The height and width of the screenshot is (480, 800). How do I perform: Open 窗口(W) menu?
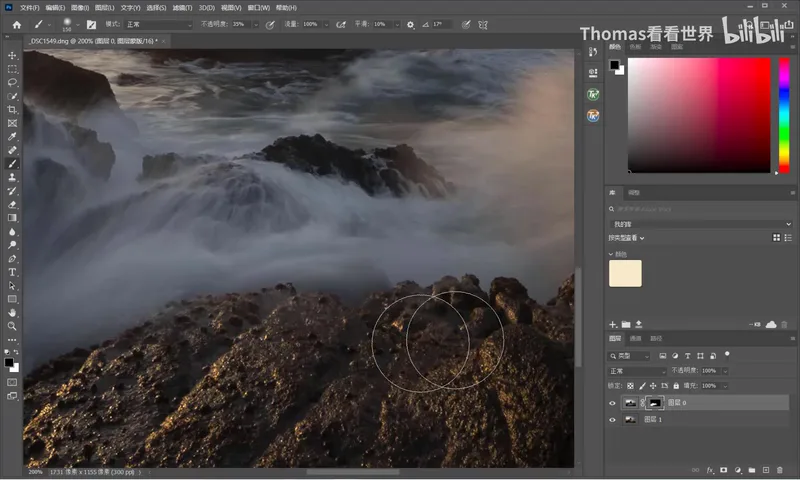(x=259, y=8)
